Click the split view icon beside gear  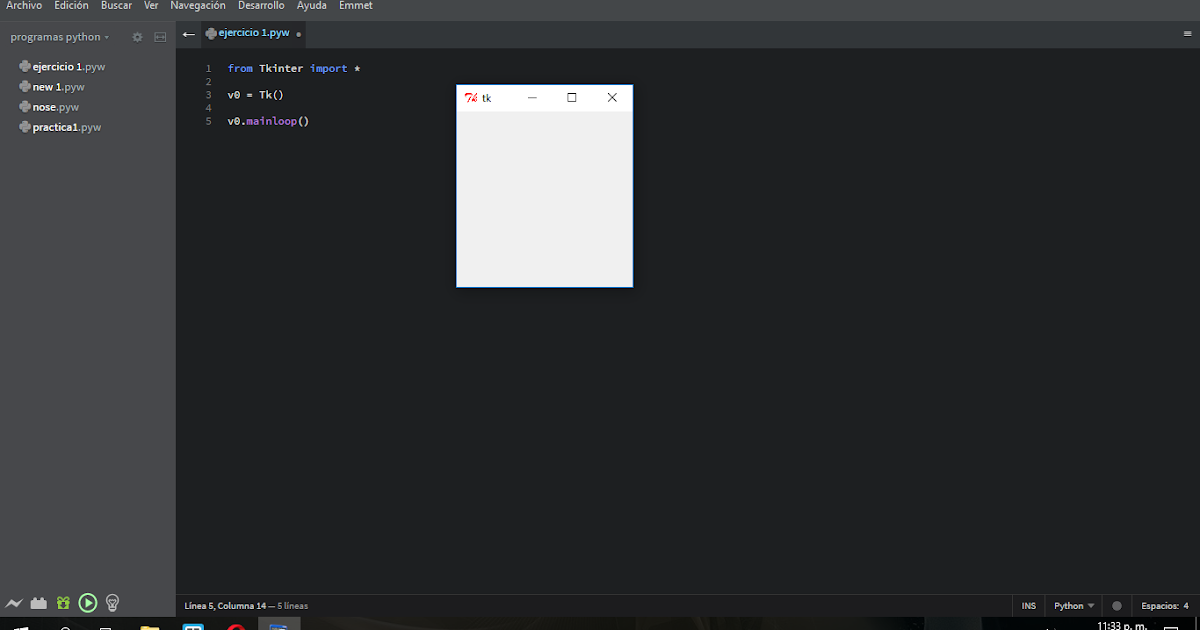pyautogui.click(x=160, y=37)
